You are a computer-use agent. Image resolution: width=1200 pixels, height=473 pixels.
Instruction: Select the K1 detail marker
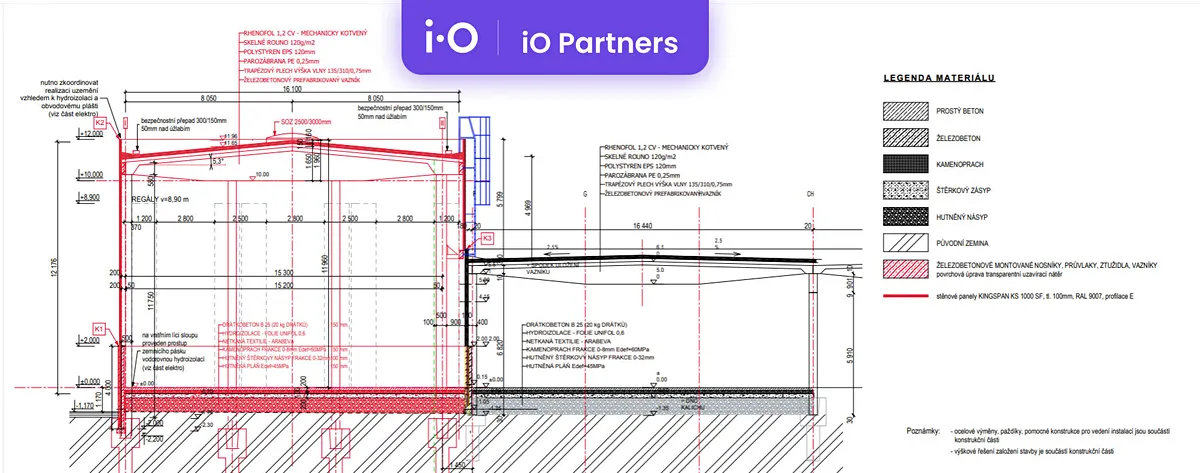pyautogui.click(x=99, y=328)
